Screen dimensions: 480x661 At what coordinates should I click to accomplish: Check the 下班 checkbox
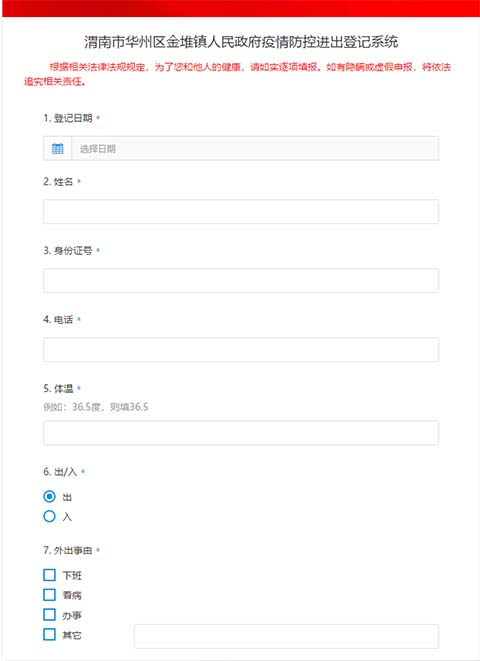coord(49,575)
